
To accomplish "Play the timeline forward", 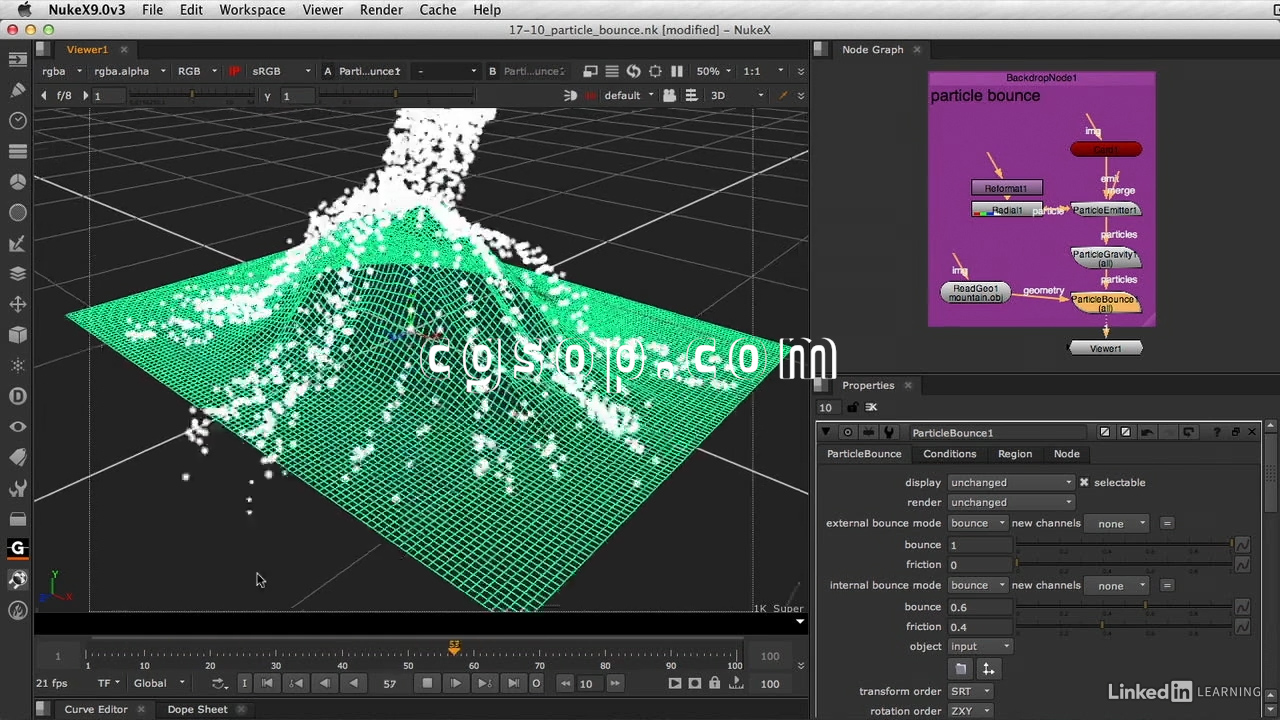I will point(455,683).
